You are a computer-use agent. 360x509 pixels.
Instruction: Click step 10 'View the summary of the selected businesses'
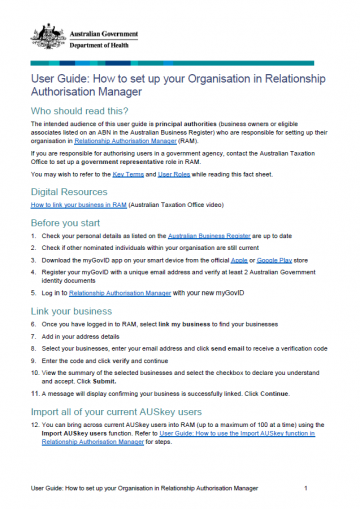[x=180, y=377]
